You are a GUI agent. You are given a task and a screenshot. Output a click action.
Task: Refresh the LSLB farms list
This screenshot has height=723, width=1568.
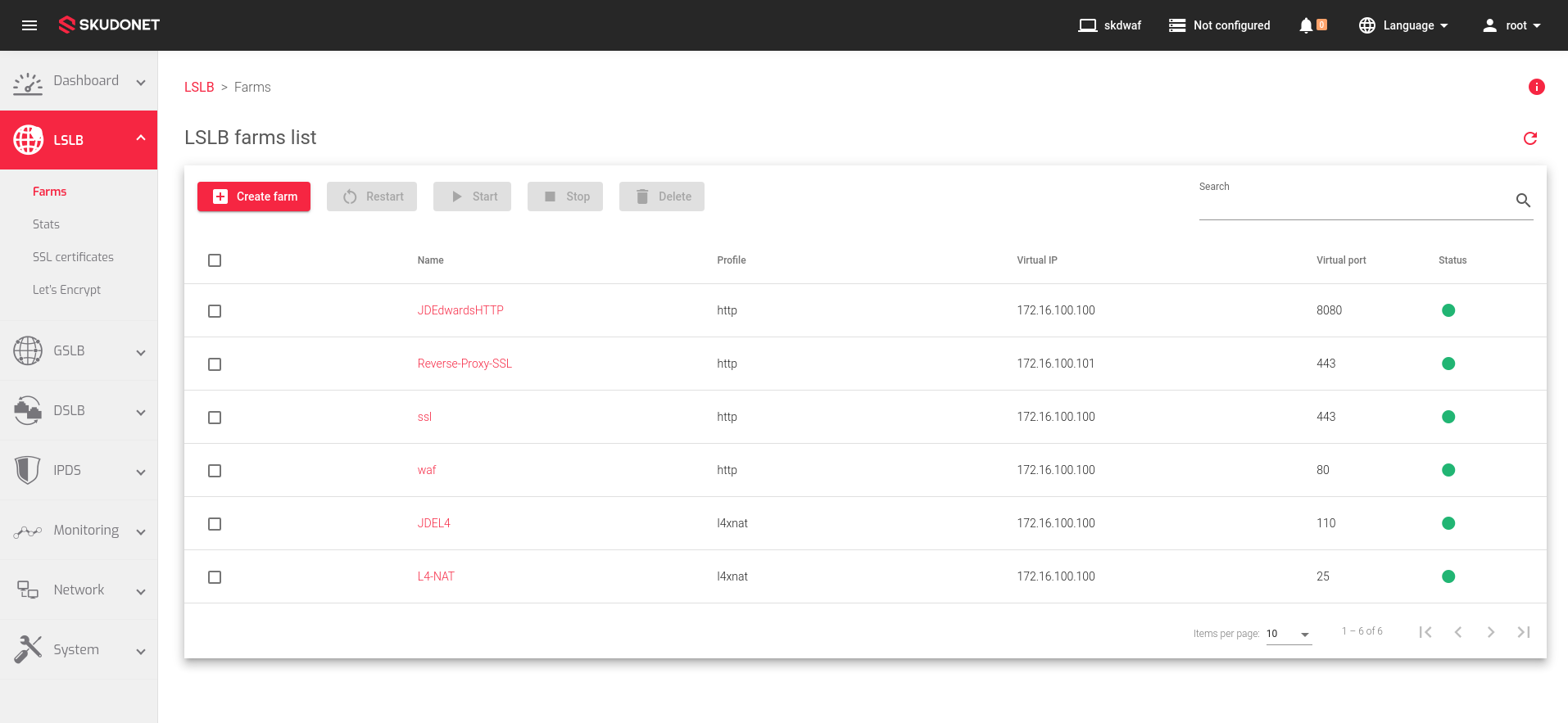pyautogui.click(x=1530, y=138)
